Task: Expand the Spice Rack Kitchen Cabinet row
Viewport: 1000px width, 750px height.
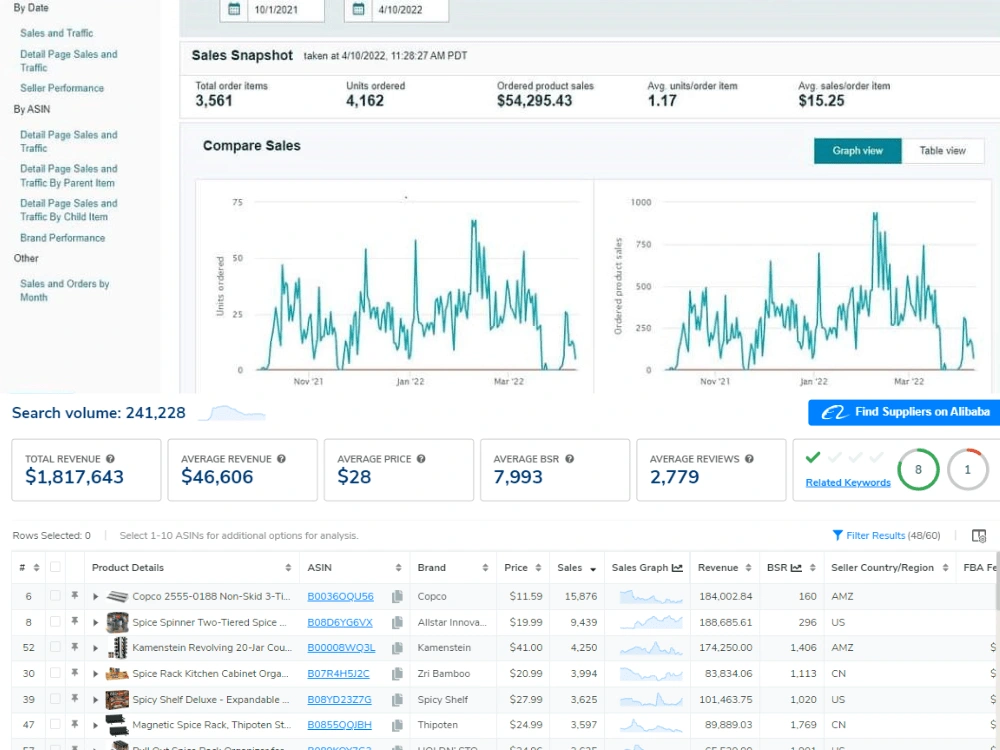Action: [x=96, y=673]
